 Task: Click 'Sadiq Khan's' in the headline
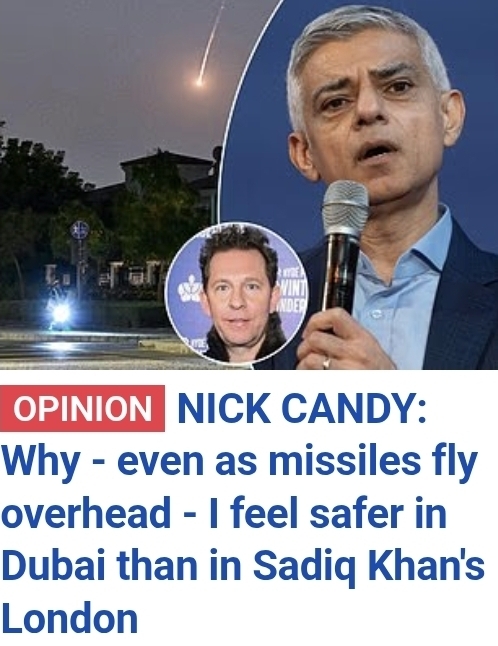(x=369, y=566)
